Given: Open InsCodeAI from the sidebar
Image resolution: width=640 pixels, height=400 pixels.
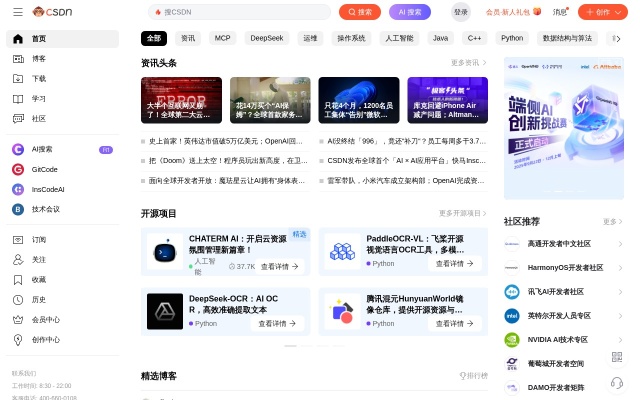Looking at the screenshot, I should [18, 189].
